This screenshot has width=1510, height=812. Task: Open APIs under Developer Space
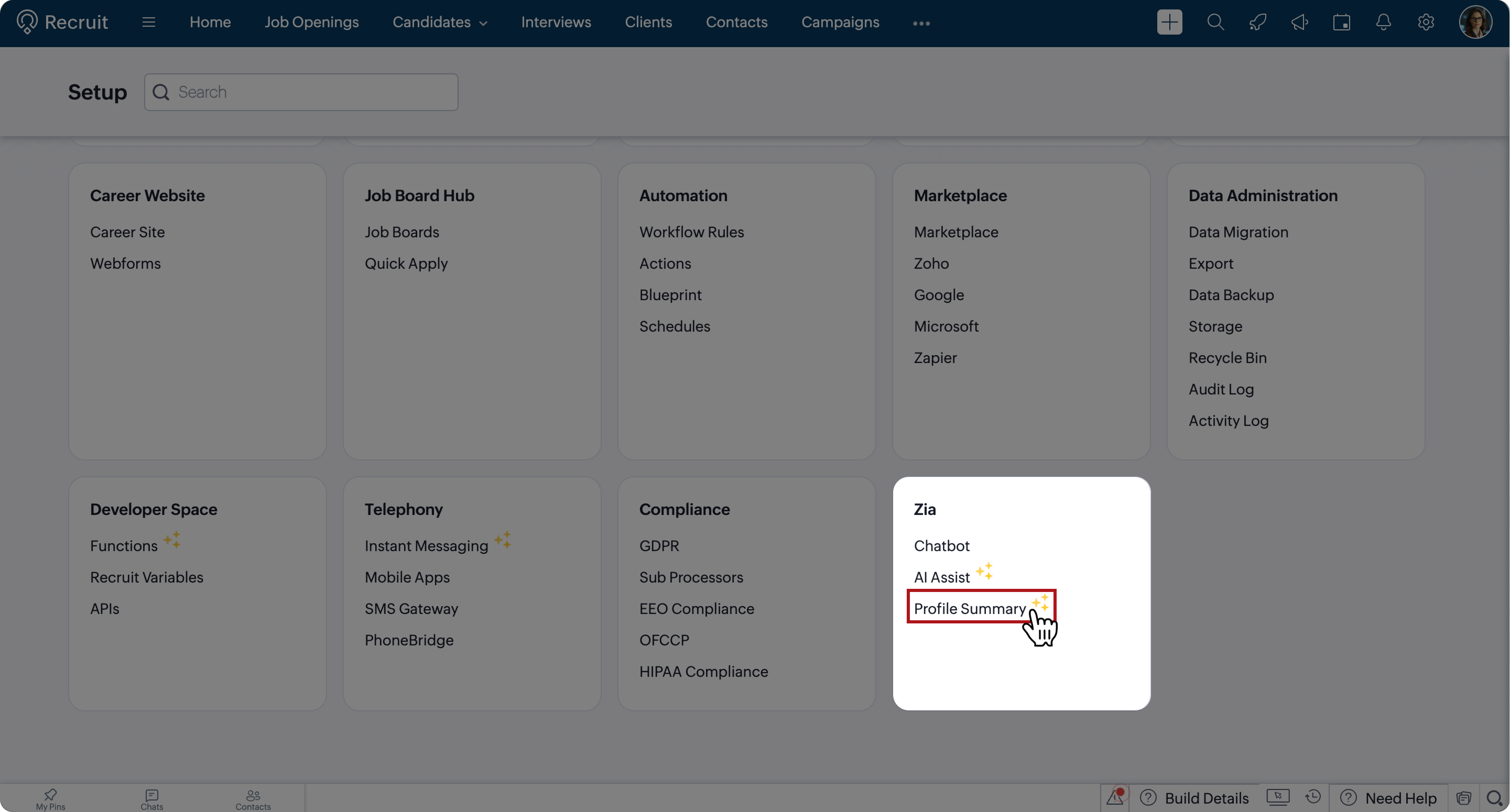click(x=104, y=609)
